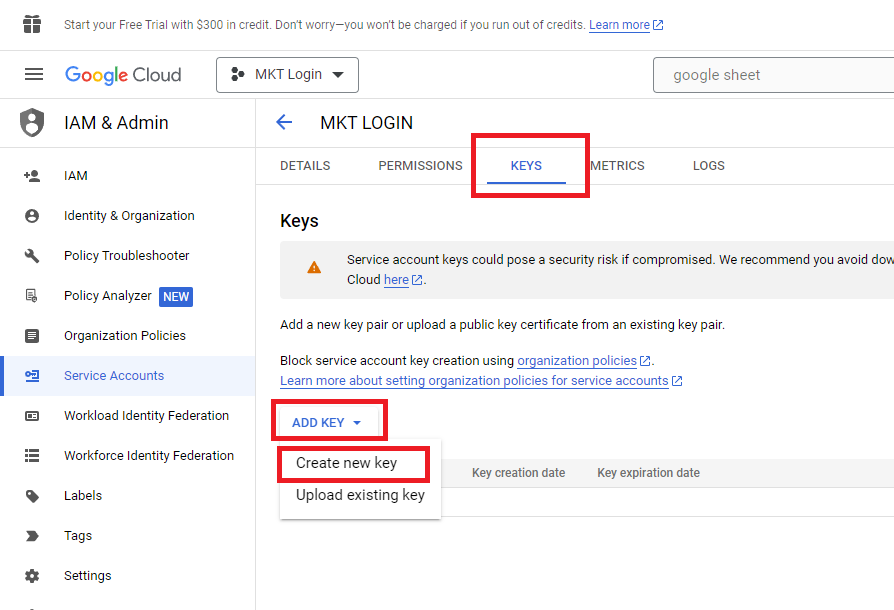Viewport: 894px width, 610px height.
Task: Open the hamburger navigation menu
Action: [34, 74]
